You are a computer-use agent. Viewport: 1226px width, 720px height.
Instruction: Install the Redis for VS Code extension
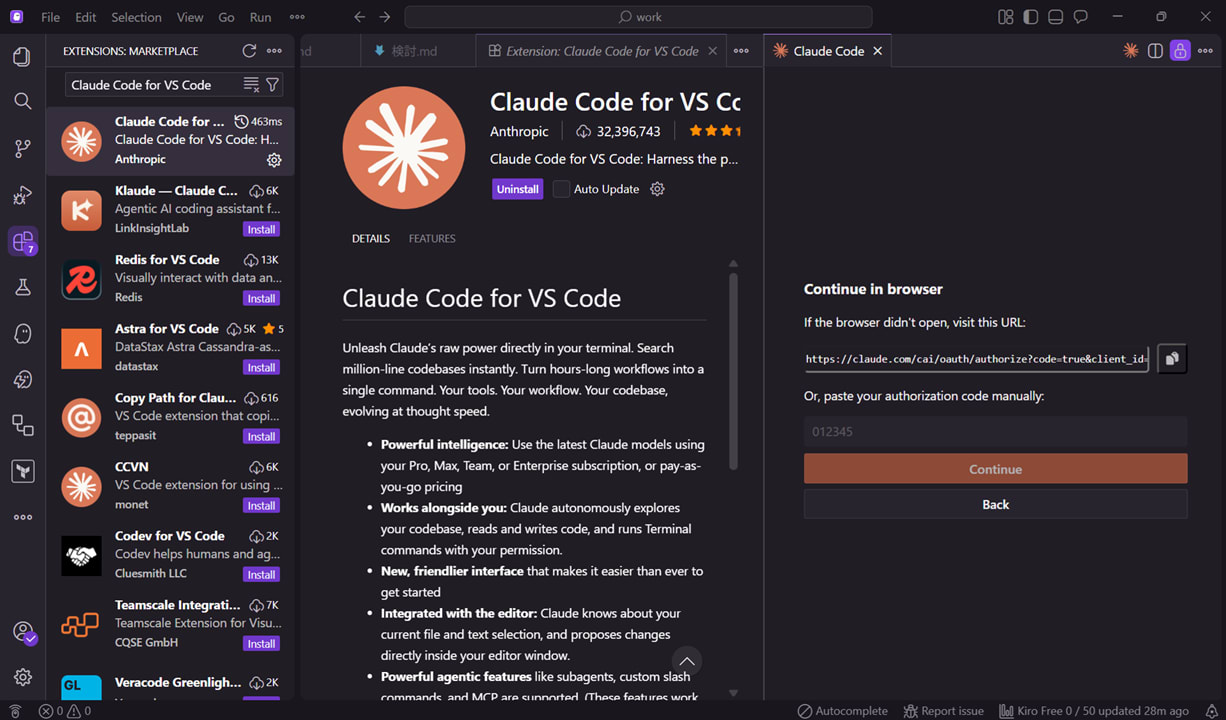(261, 298)
